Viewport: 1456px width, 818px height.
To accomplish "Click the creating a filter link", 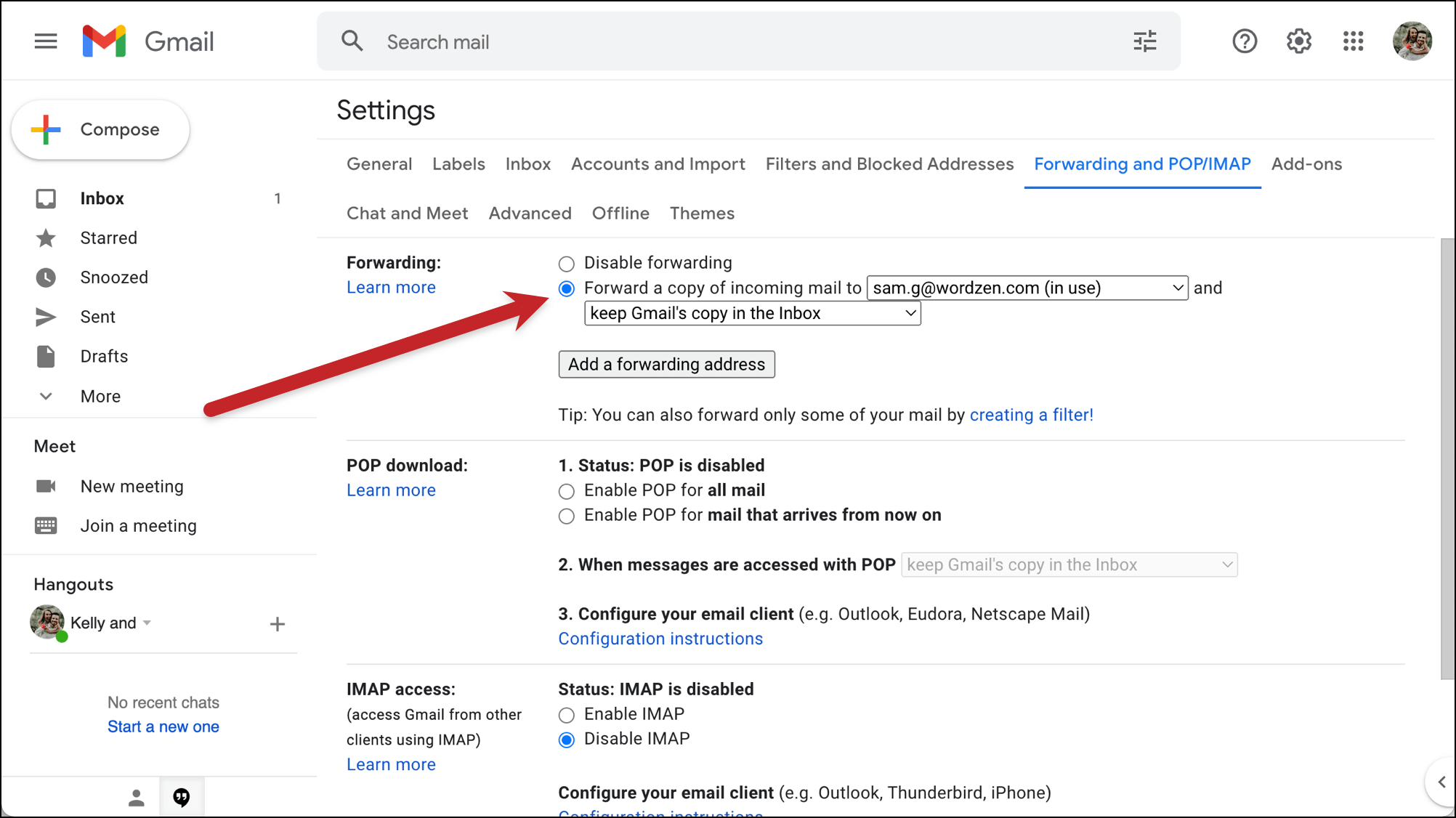I will pyautogui.click(x=1031, y=415).
